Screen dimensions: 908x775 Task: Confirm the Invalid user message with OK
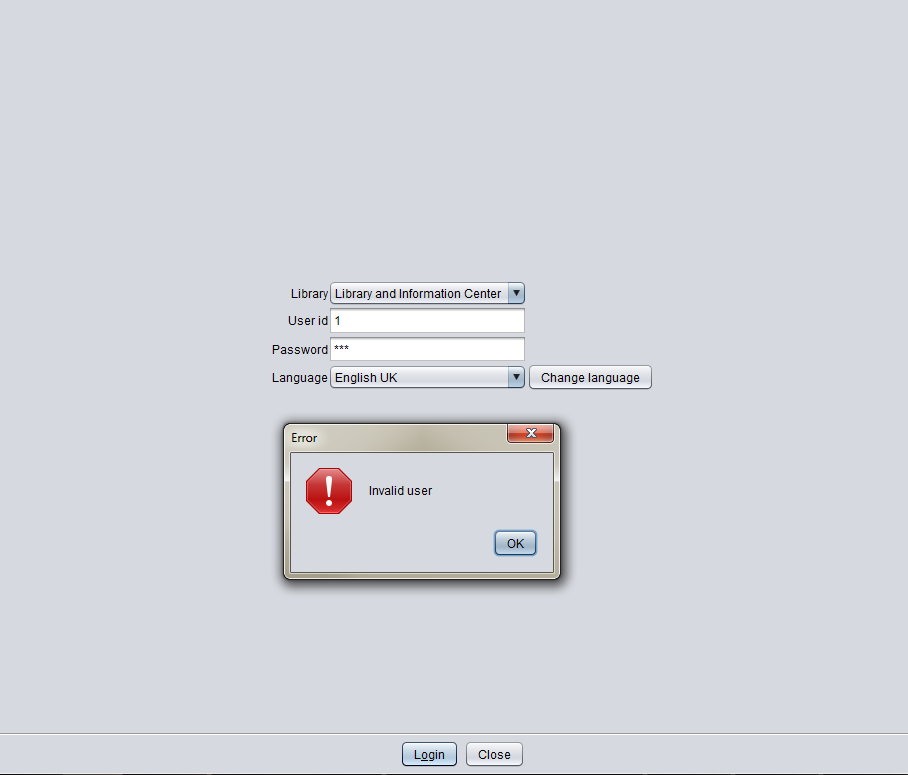(x=515, y=543)
